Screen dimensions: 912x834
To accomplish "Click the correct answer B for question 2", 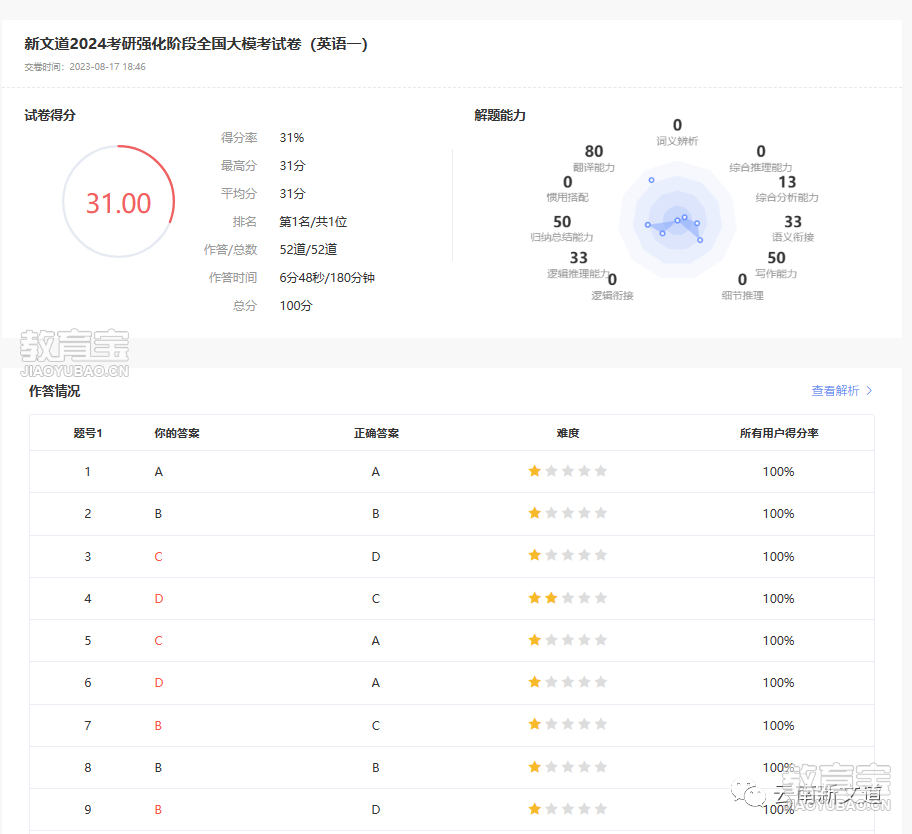I will pos(376,514).
